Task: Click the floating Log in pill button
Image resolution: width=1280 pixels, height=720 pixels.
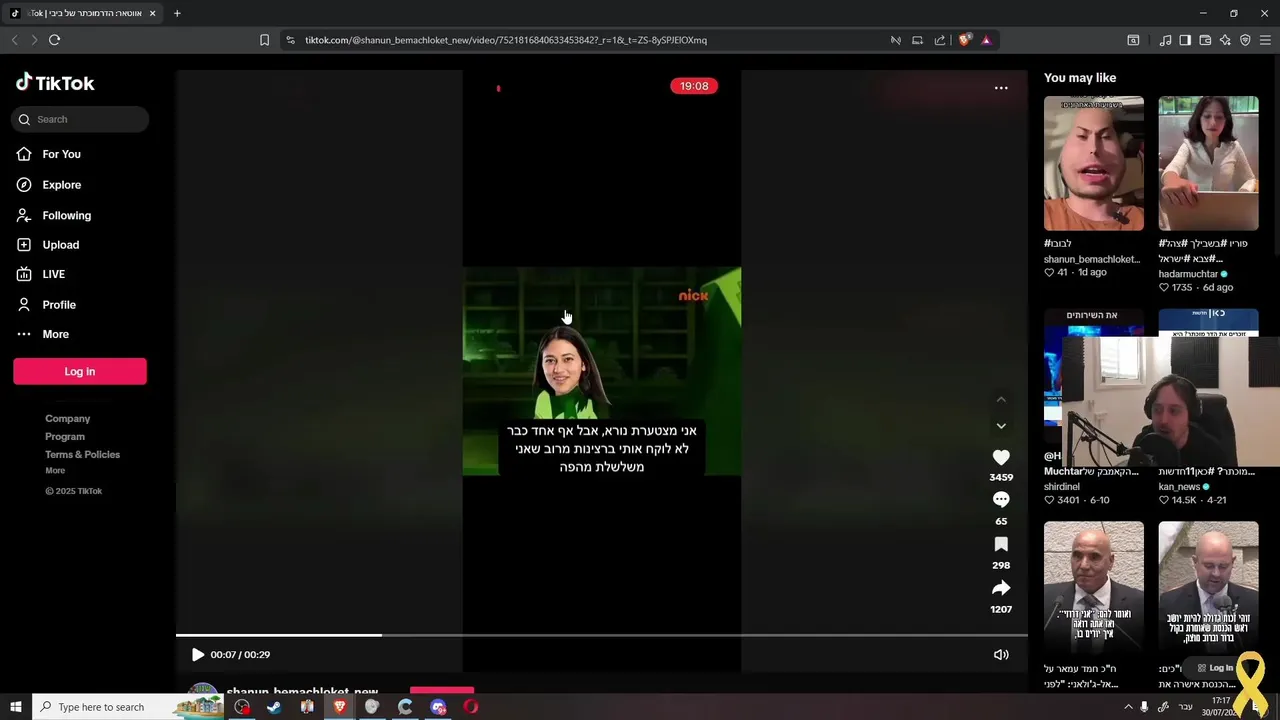Action: point(1215,668)
